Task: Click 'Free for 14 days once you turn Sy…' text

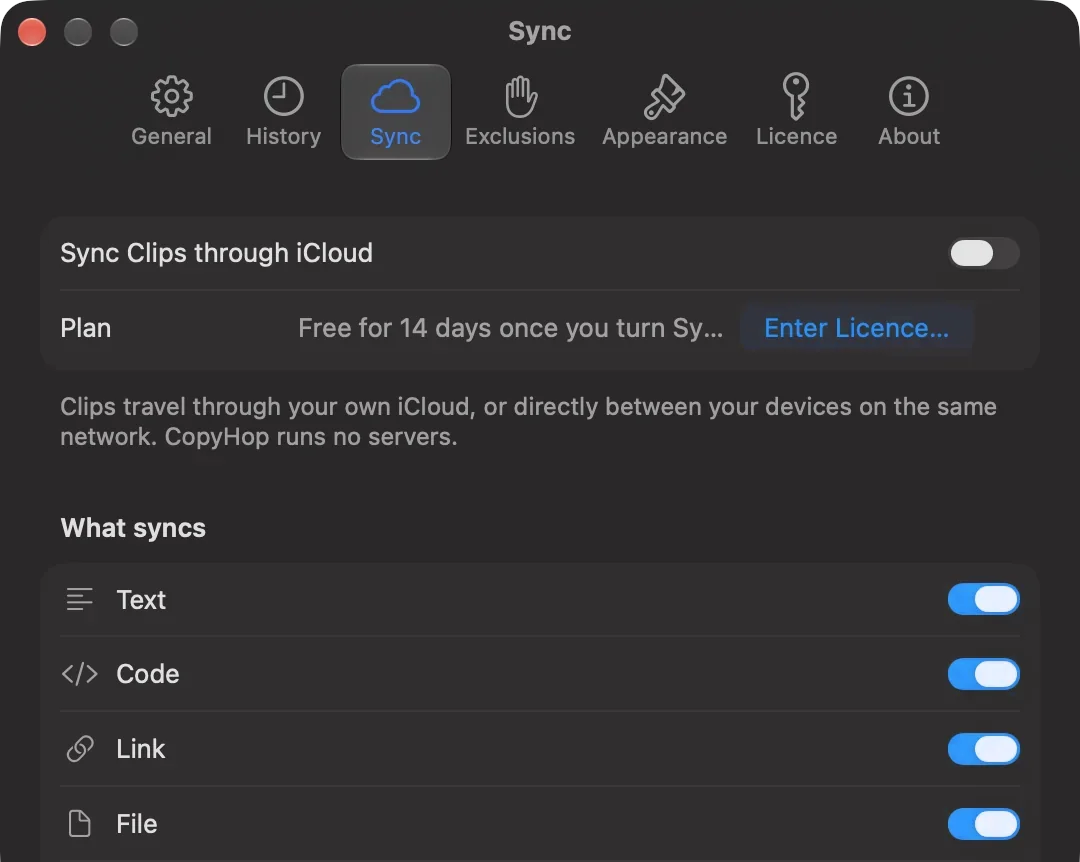Action: pyautogui.click(x=510, y=328)
